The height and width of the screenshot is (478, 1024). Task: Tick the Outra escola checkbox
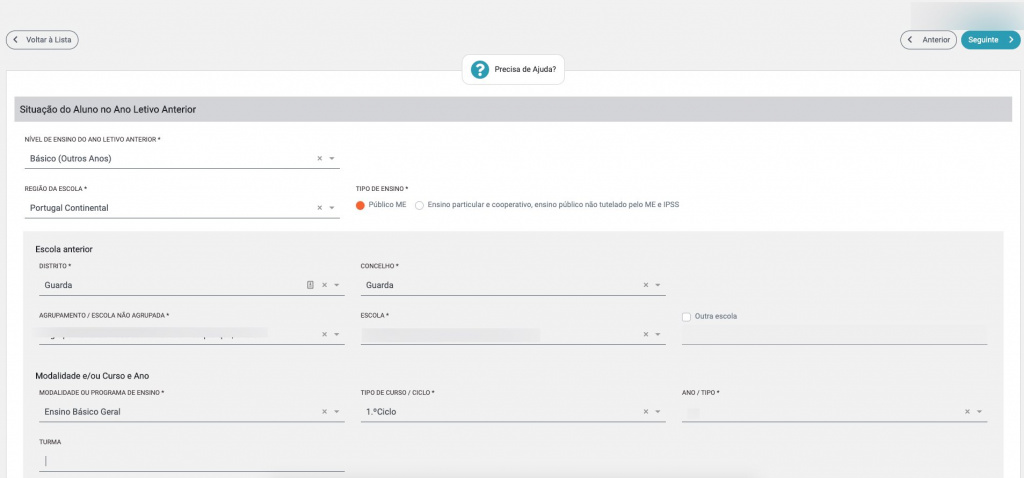(x=686, y=317)
